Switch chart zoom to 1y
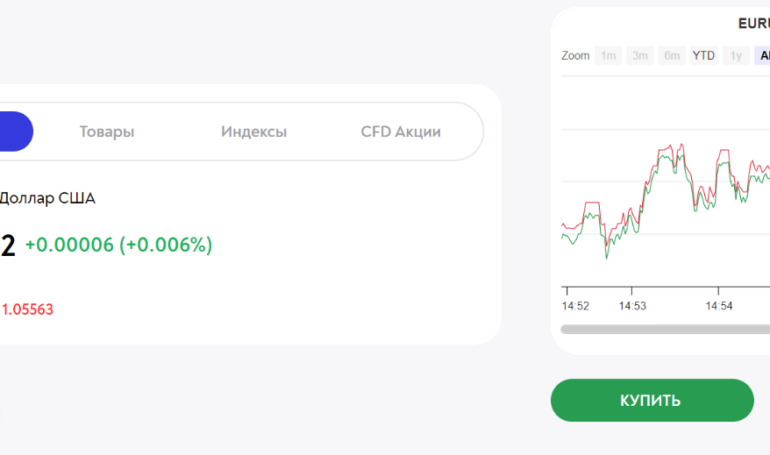Viewport: 770px width, 455px height. click(736, 56)
